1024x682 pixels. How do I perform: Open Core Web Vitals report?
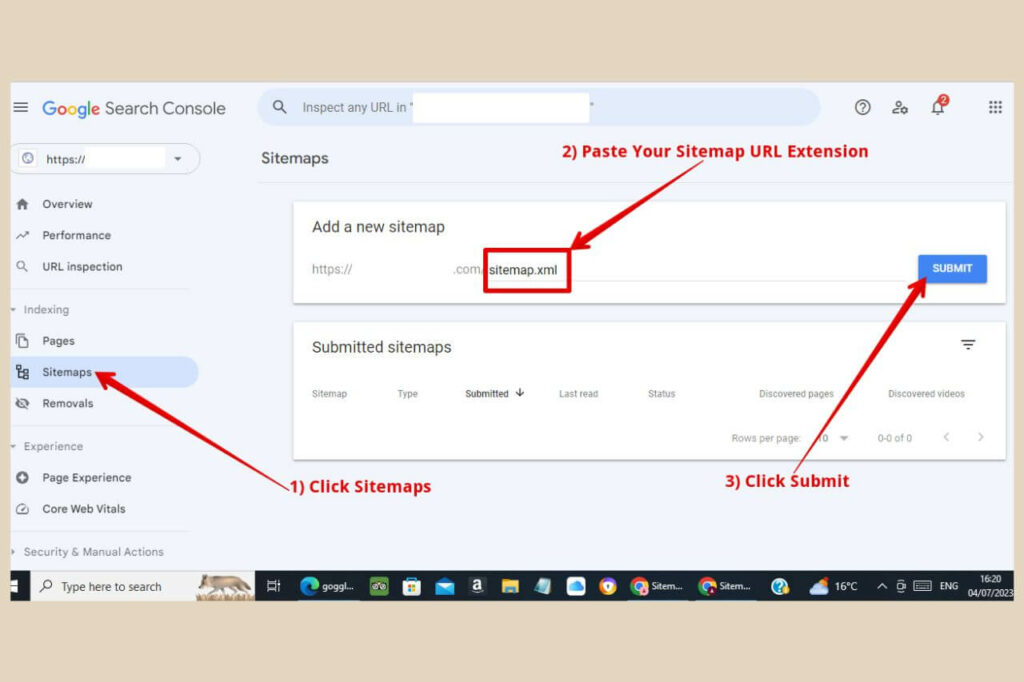84,509
